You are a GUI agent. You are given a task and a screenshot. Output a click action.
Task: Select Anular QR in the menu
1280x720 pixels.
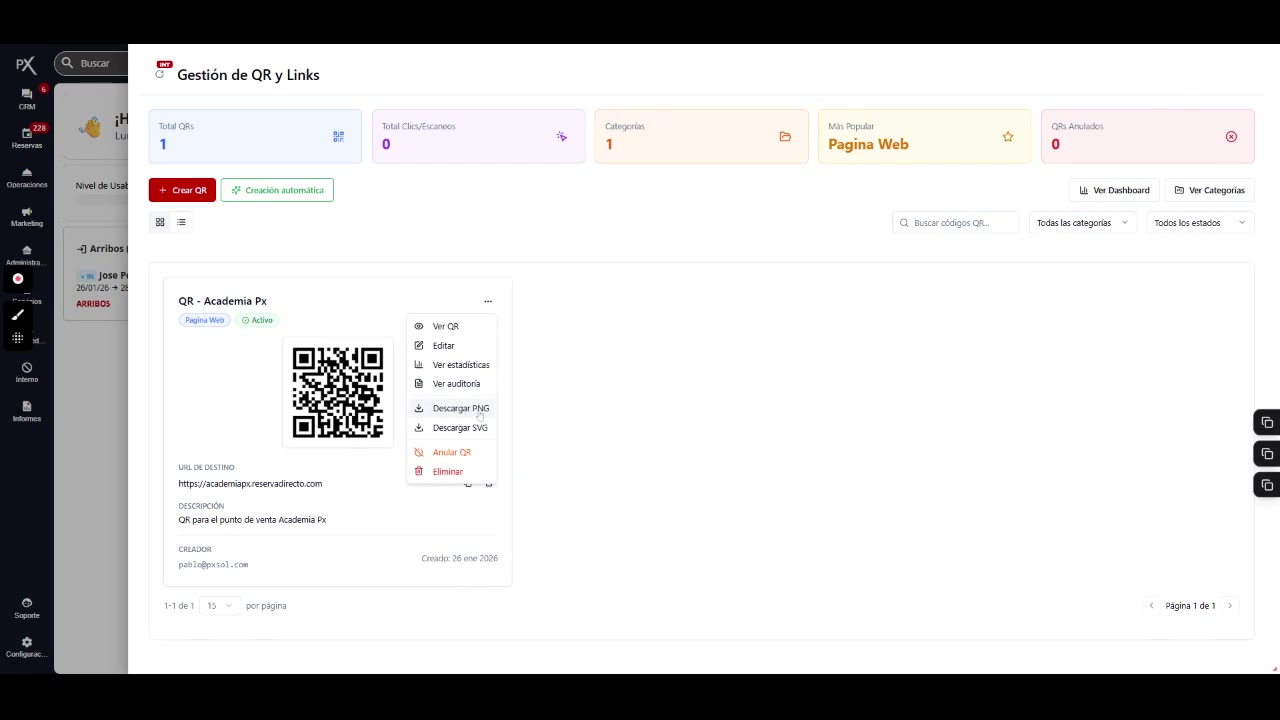pyautogui.click(x=451, y=452)
